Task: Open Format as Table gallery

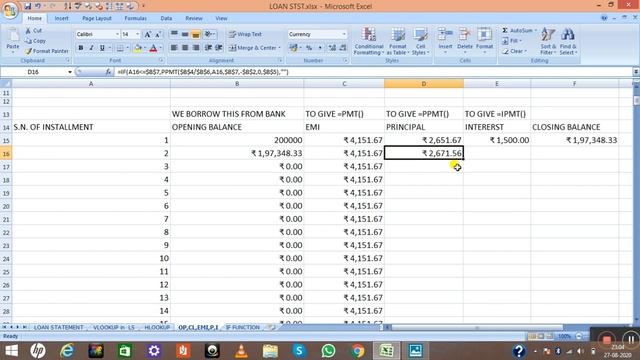Action: pyautogui.click(x=398, y=41)
